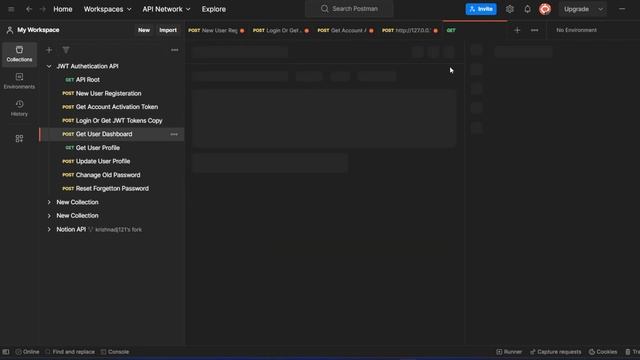Go forward with the right arrow

tap(42, 9)
